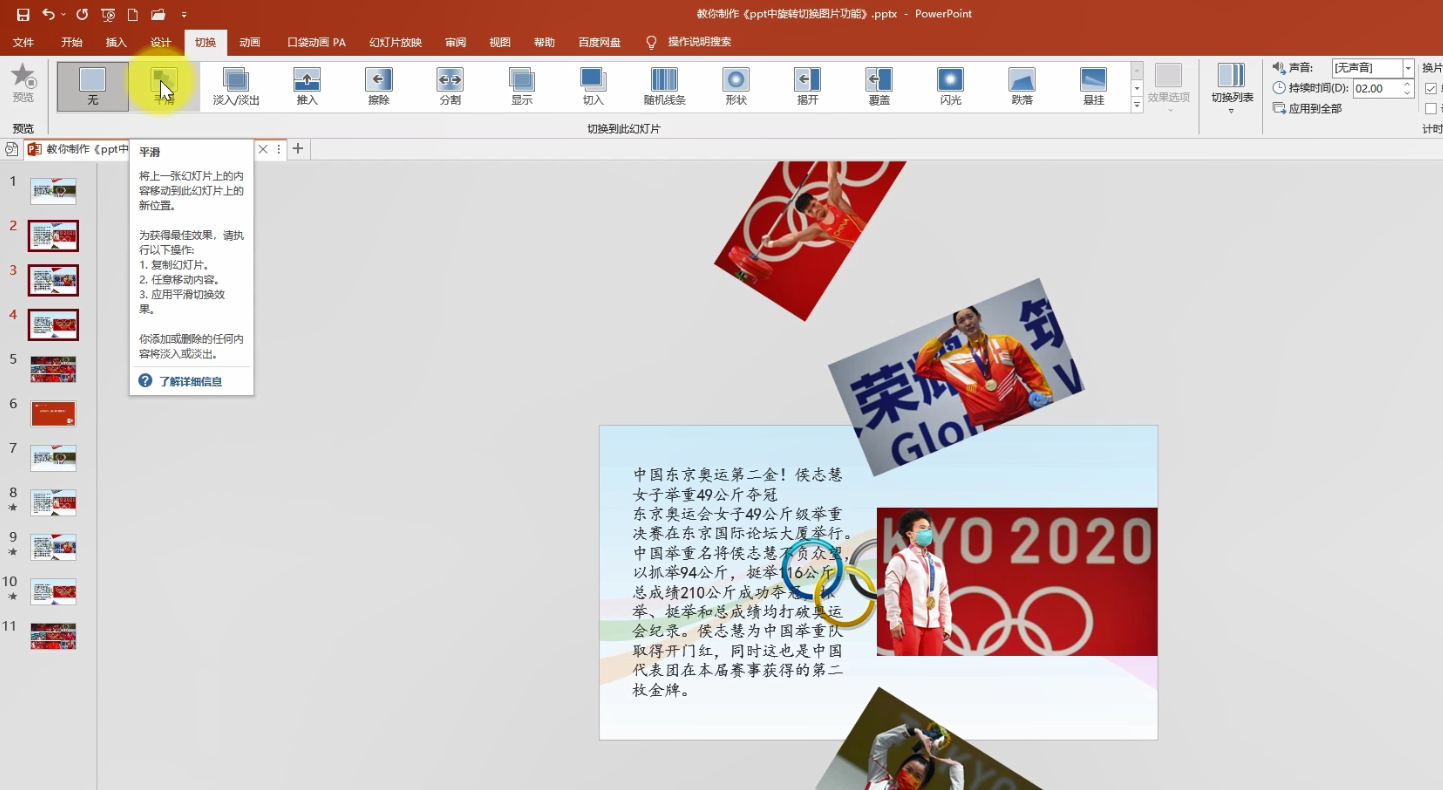Select slide 1 thumbnail
The width and height of the screenshot is (1443, 790).
click(53, 191)
